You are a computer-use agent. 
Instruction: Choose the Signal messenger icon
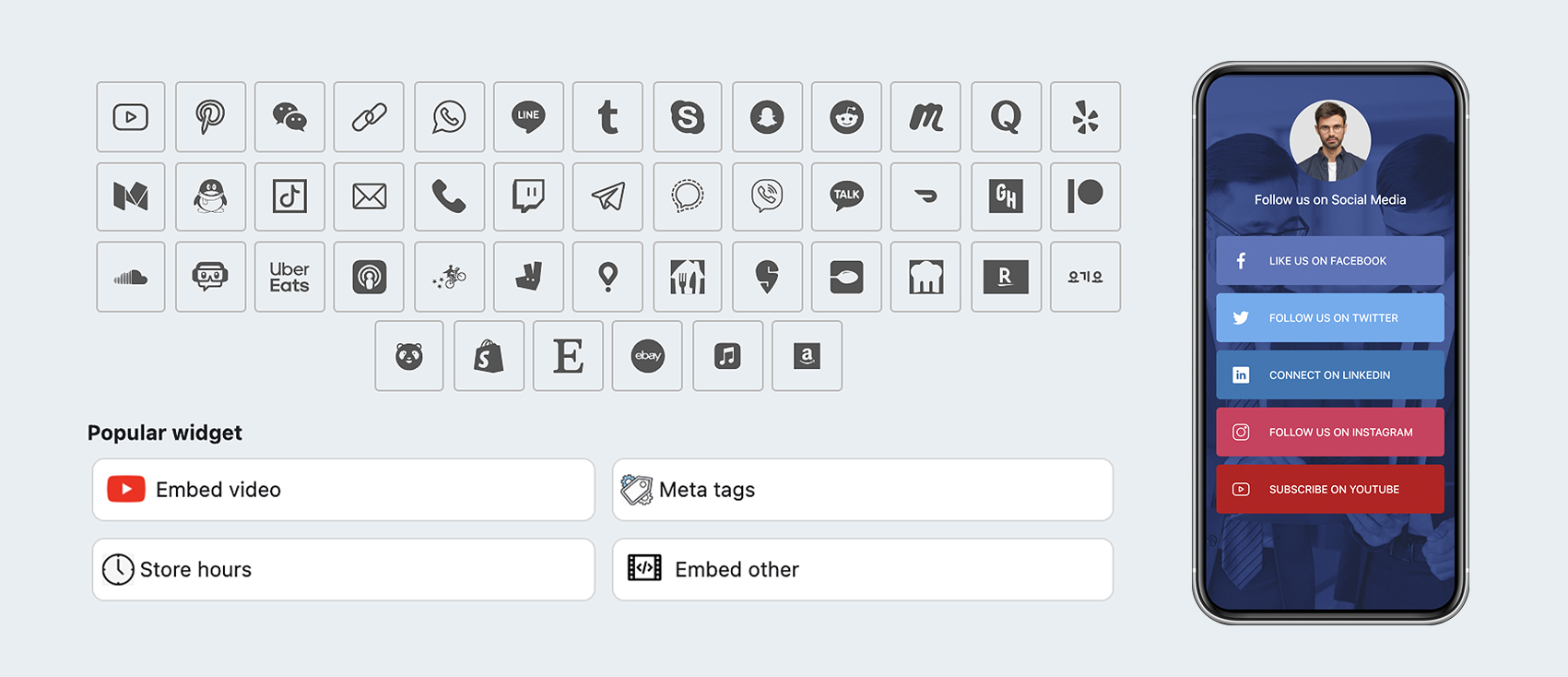point(688,196)
